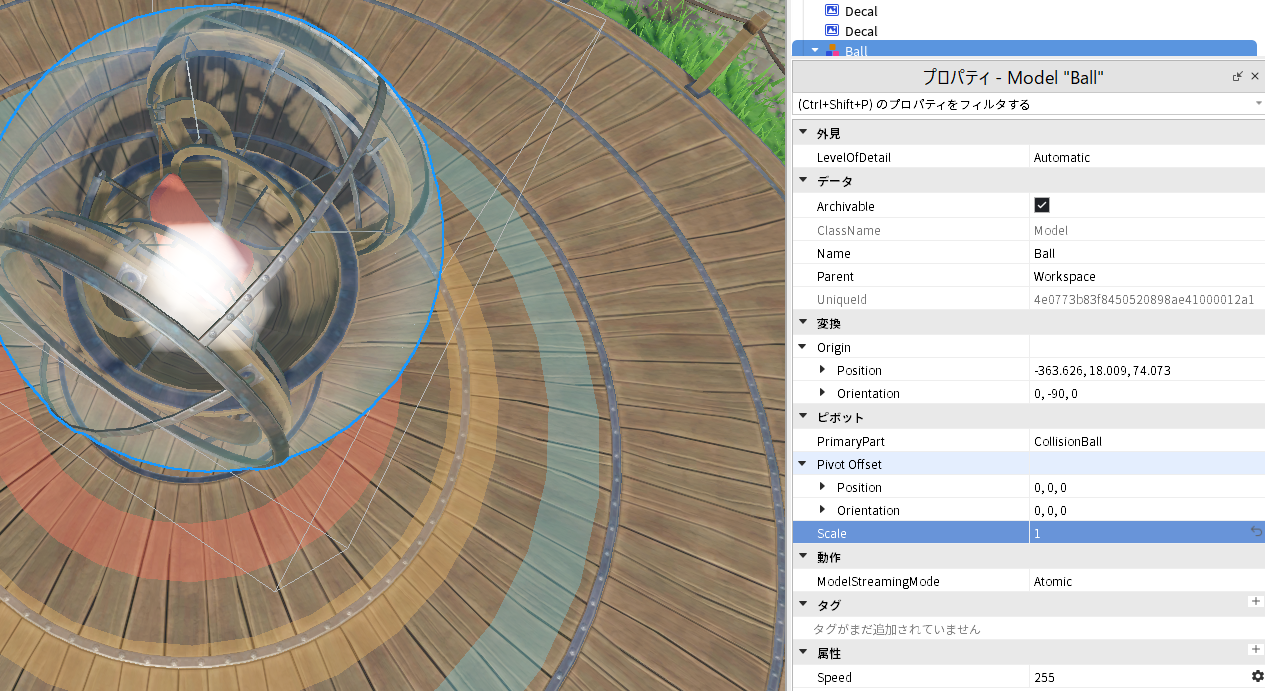Collapse the ピボット section
Screen dimensions: 1265x691
click(x=802, y=417)
